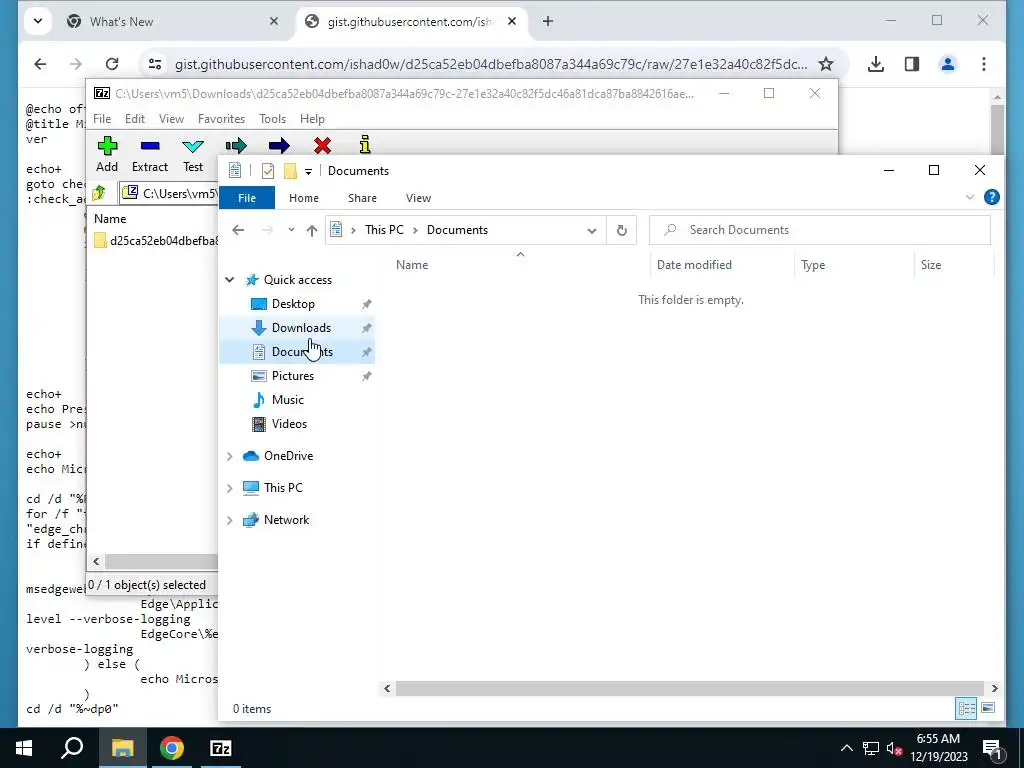1024x768 pixels.
Task: Open Chrome downloads icon
Action: tap(876, 64)
